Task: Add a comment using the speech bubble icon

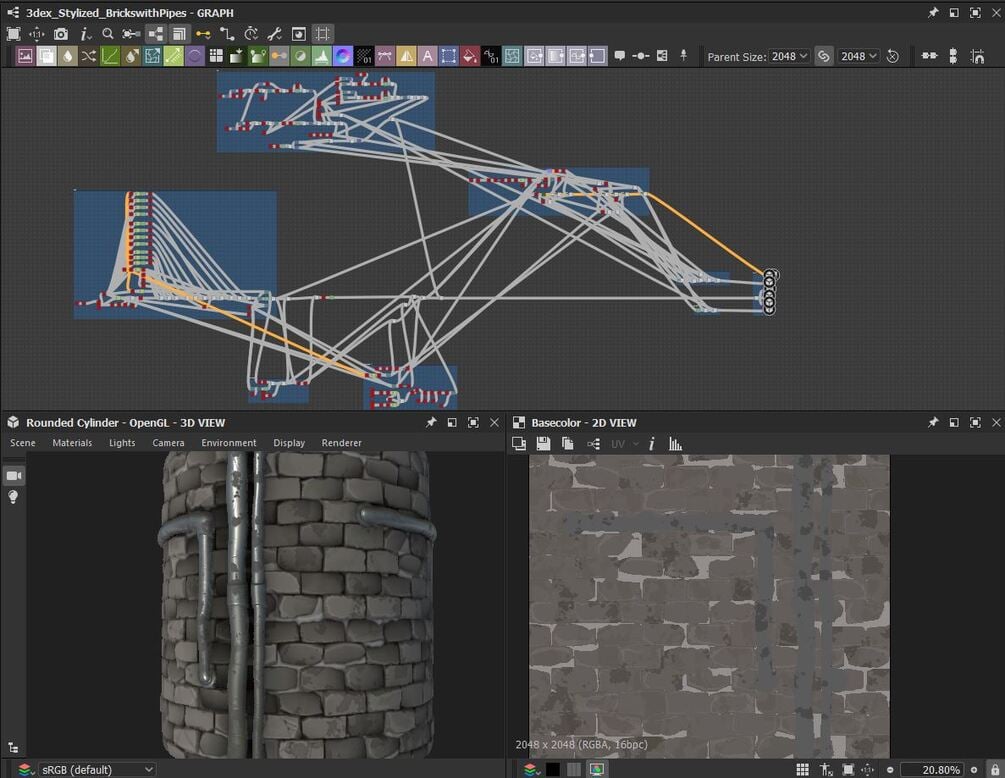Action: 619,56
